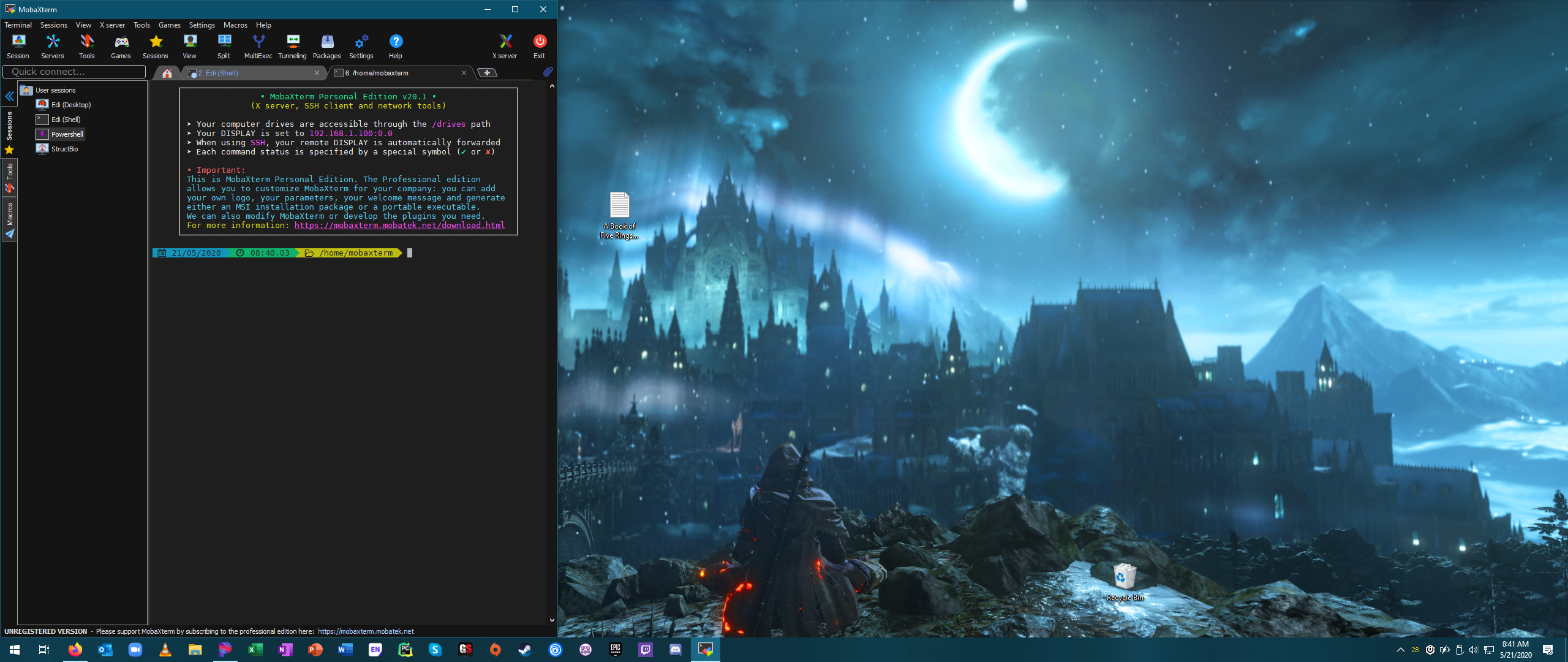
Task: Go to the Home tab icon
Action: coord(167,73)
